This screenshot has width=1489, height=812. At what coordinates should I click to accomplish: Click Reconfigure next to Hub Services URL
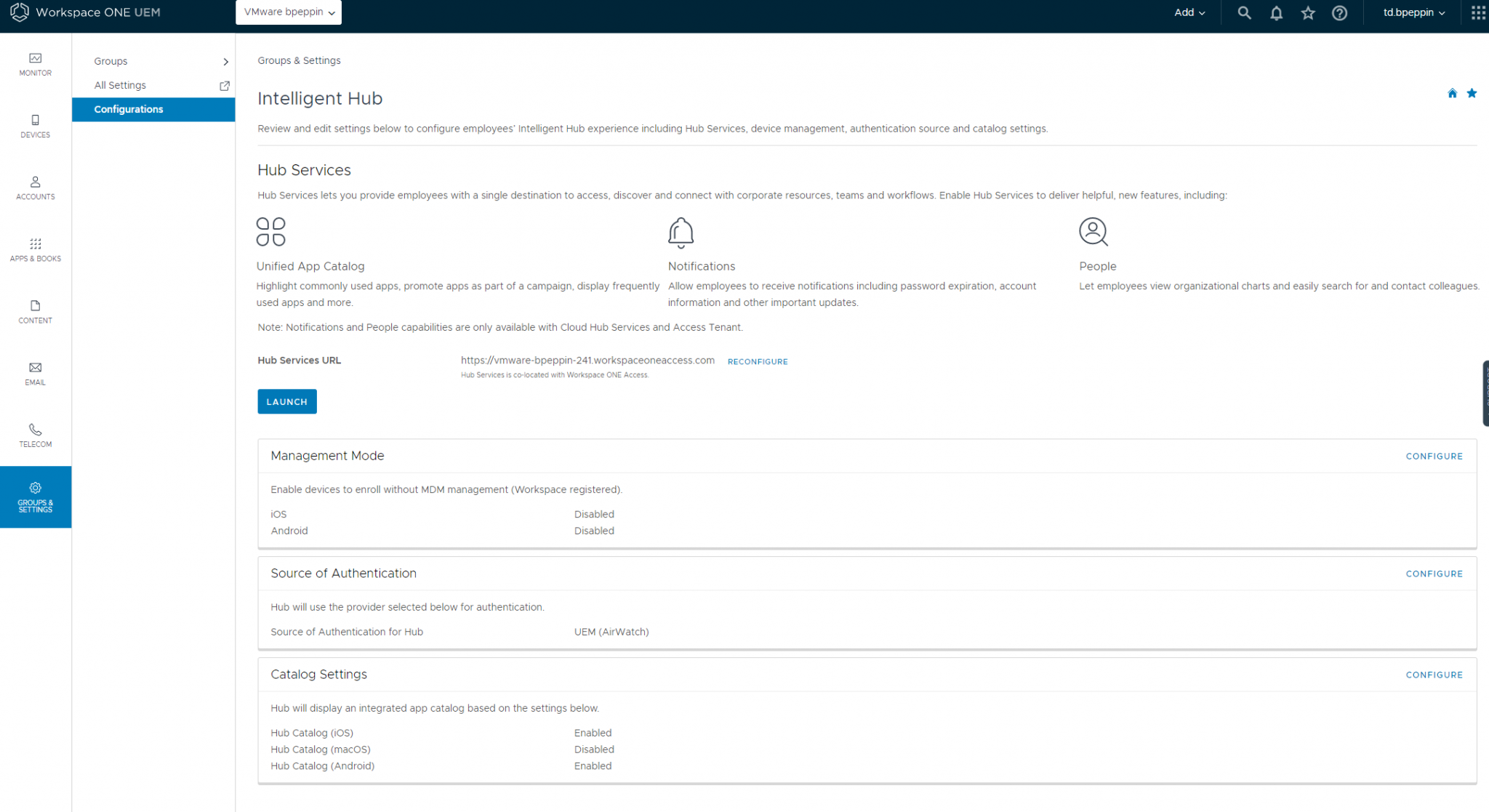click(757, 361)
